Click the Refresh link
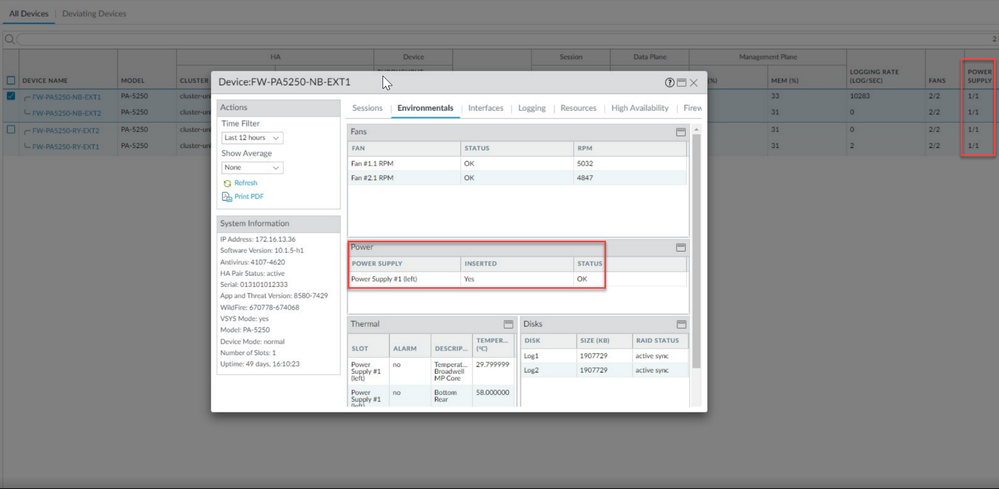999x489 pixels. (246, 183)
